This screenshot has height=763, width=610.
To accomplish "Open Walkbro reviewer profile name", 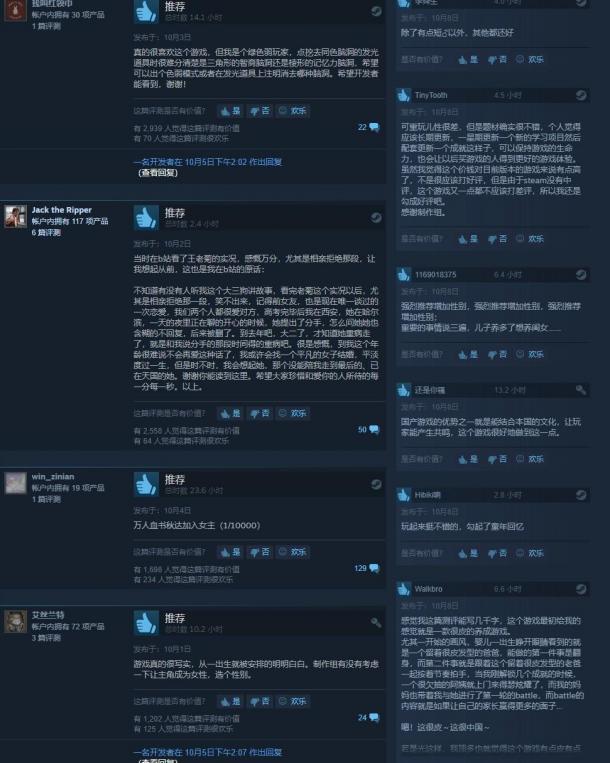I will click(429, 589).
